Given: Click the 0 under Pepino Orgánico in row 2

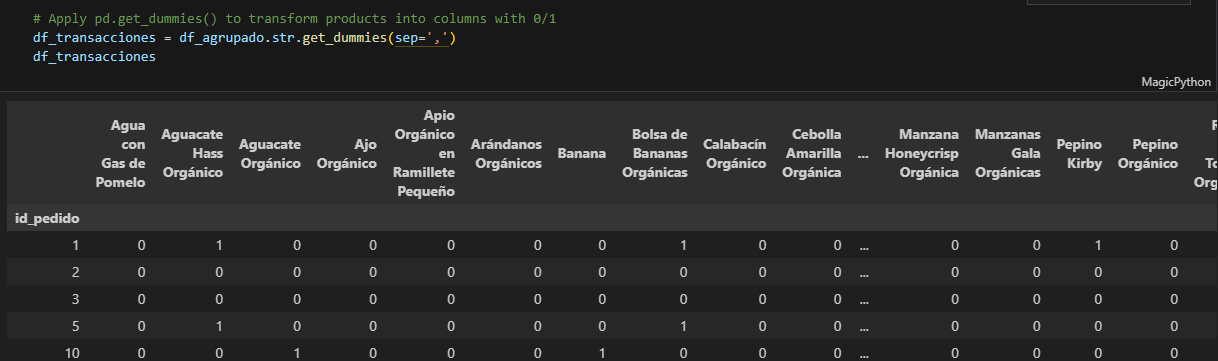Looking at the screenshot, I should pos(1175,271).
